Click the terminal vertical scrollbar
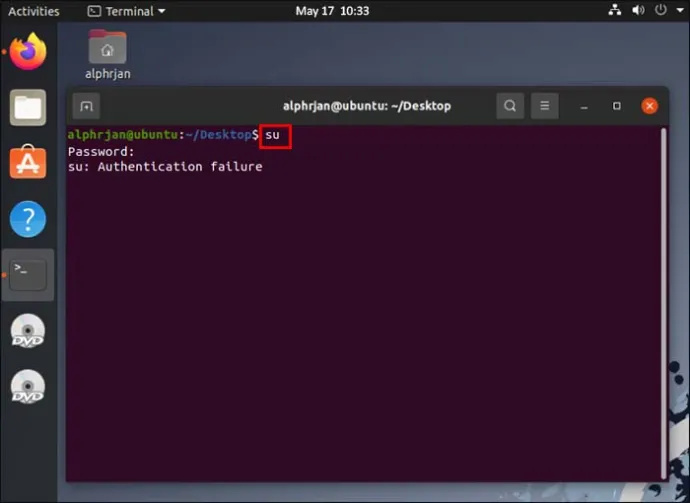This screenshot has height=503, width=690. pyautogui.click(x=664, y=304)
